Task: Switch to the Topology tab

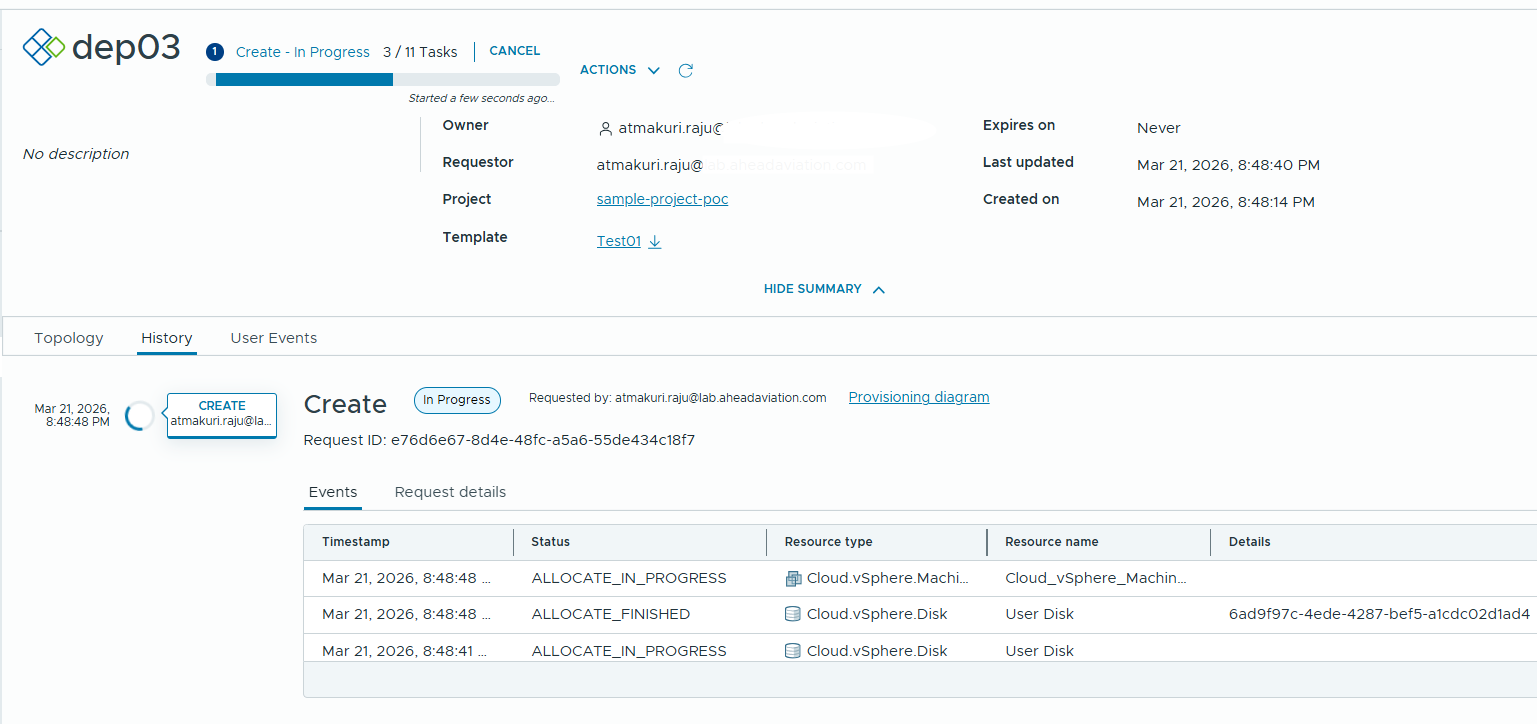Action: pos(69,338)
